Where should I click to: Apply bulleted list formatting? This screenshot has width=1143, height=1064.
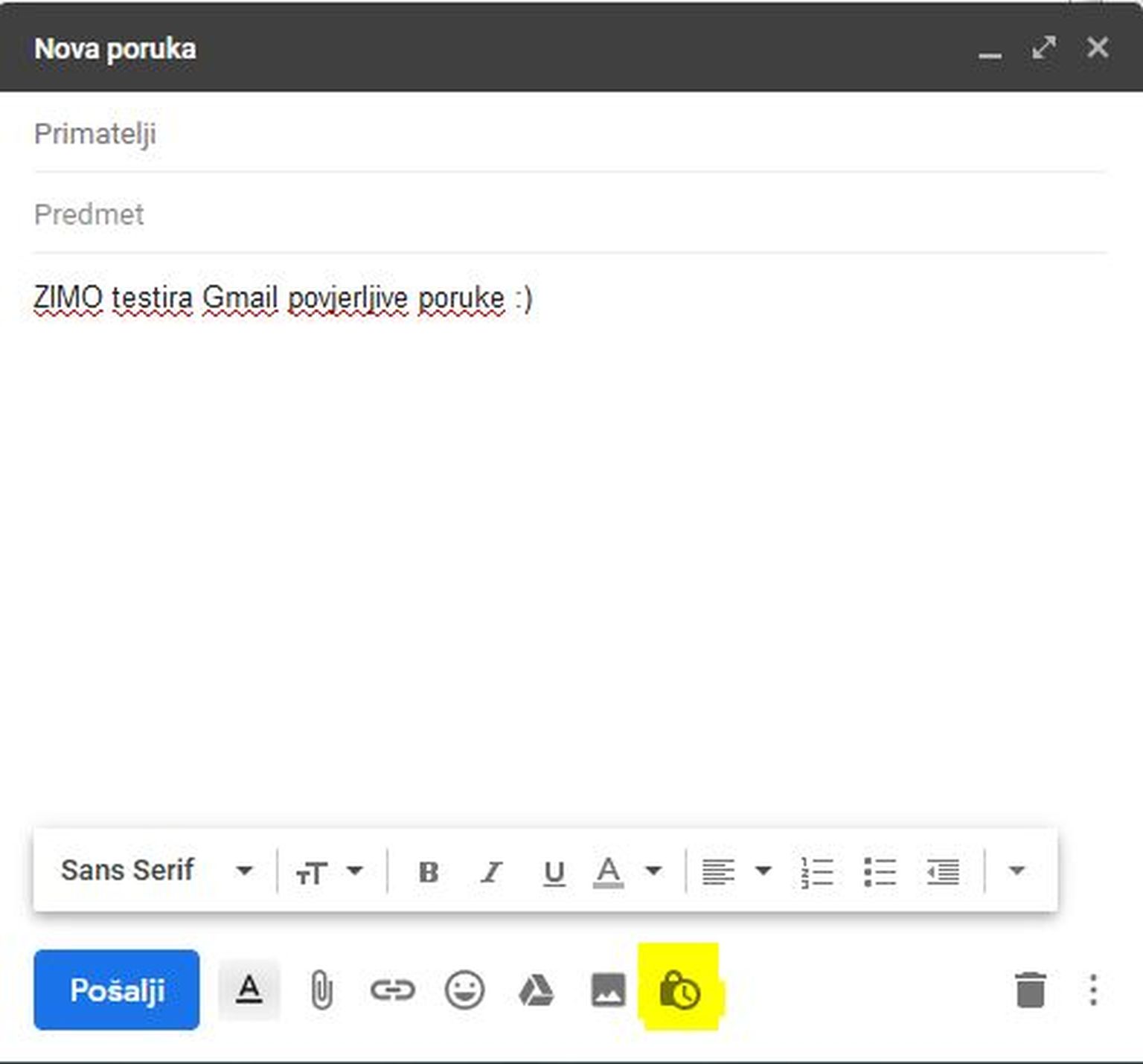(x=880, y=871)
